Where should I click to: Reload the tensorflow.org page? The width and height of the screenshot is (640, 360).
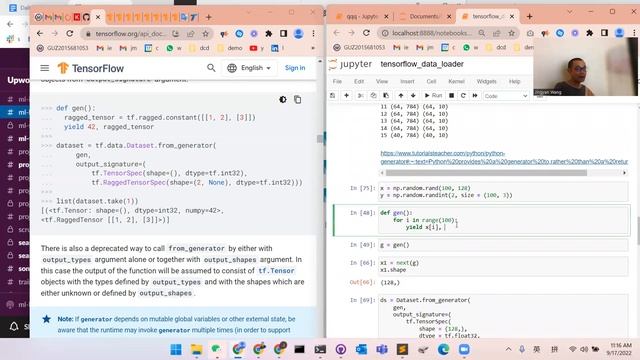[x=70, y=33]
